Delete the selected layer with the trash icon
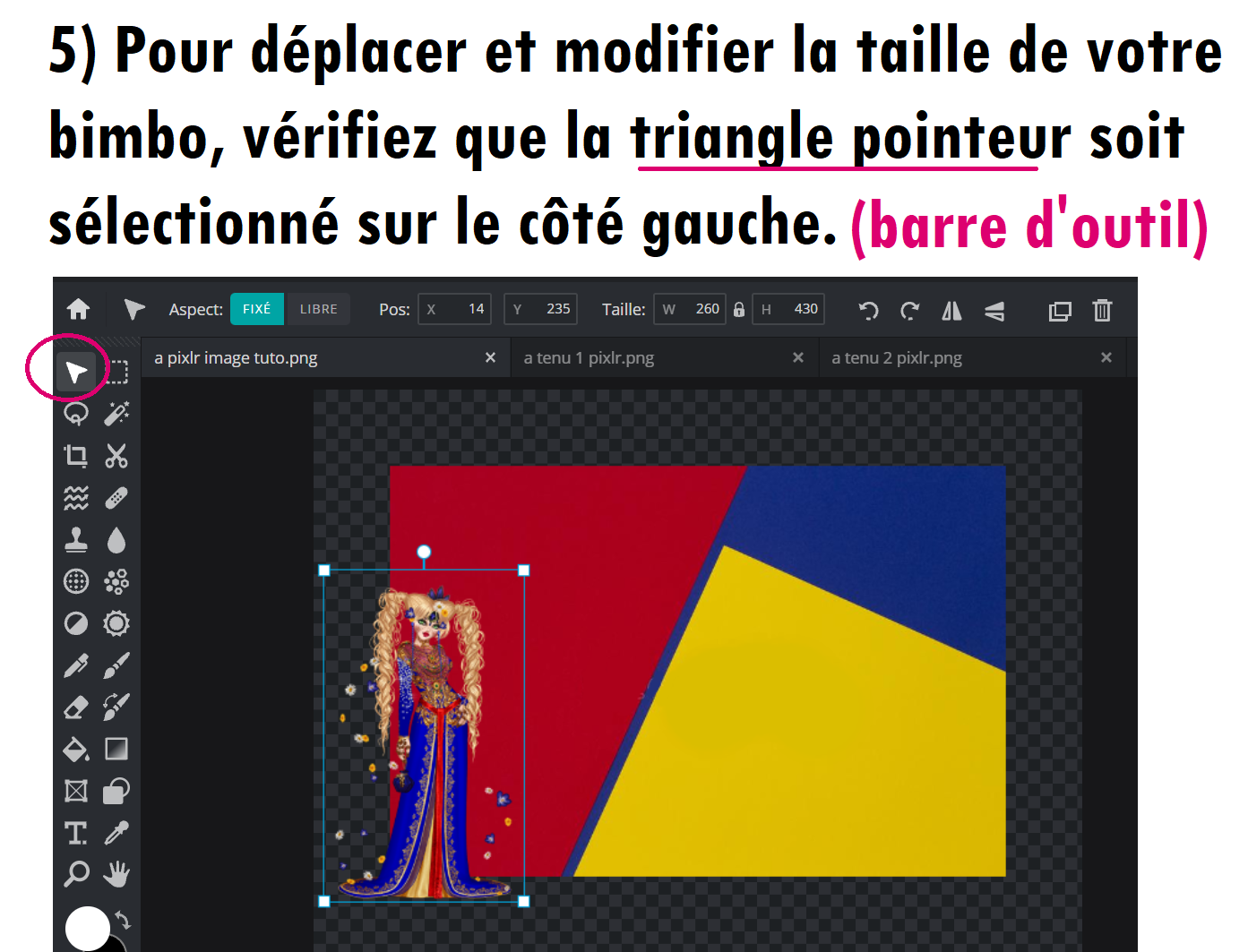Viewport: 1248px width, 952px height. (1102, 310)
